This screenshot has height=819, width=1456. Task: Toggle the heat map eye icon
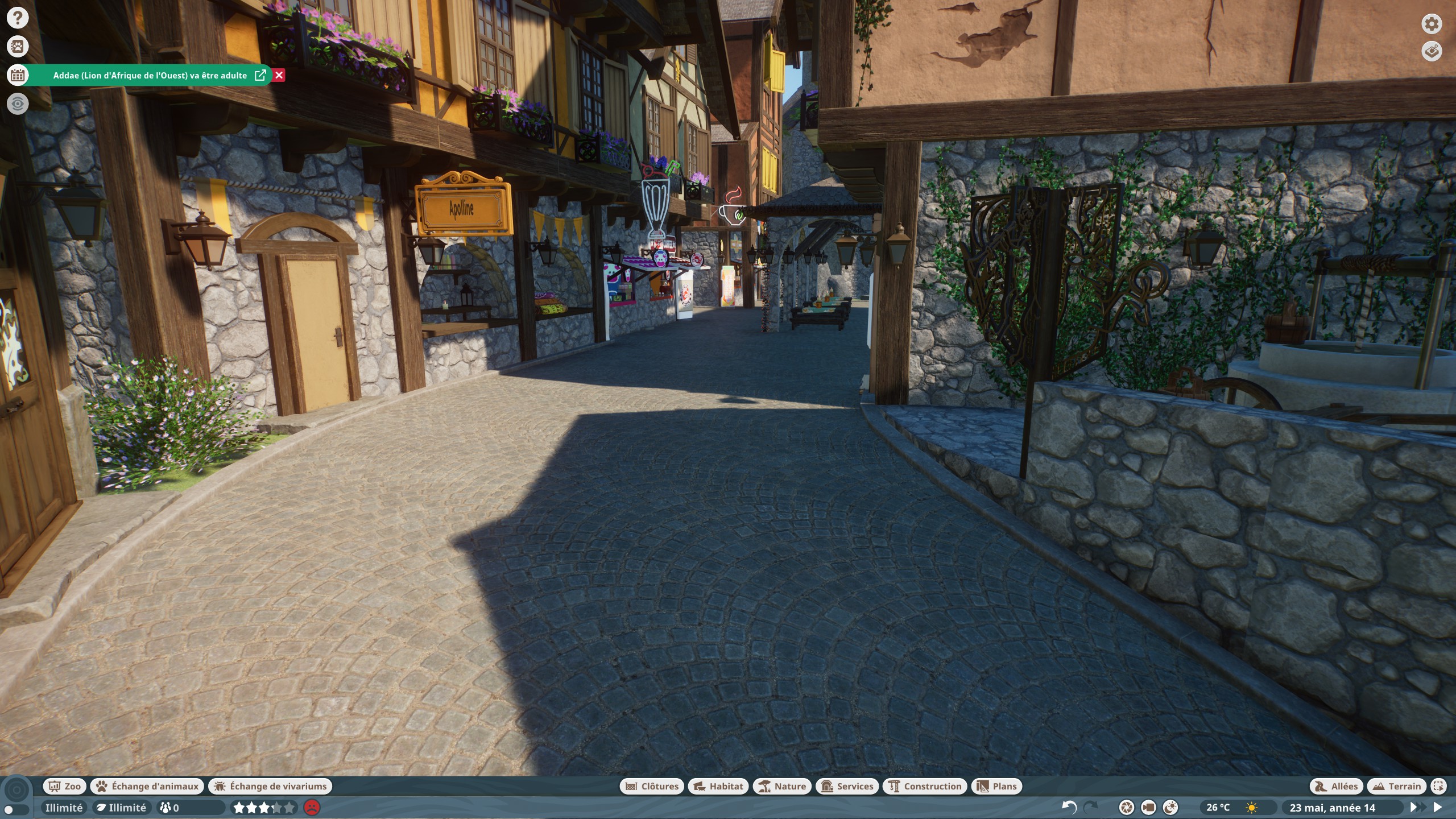click(18, 104)
